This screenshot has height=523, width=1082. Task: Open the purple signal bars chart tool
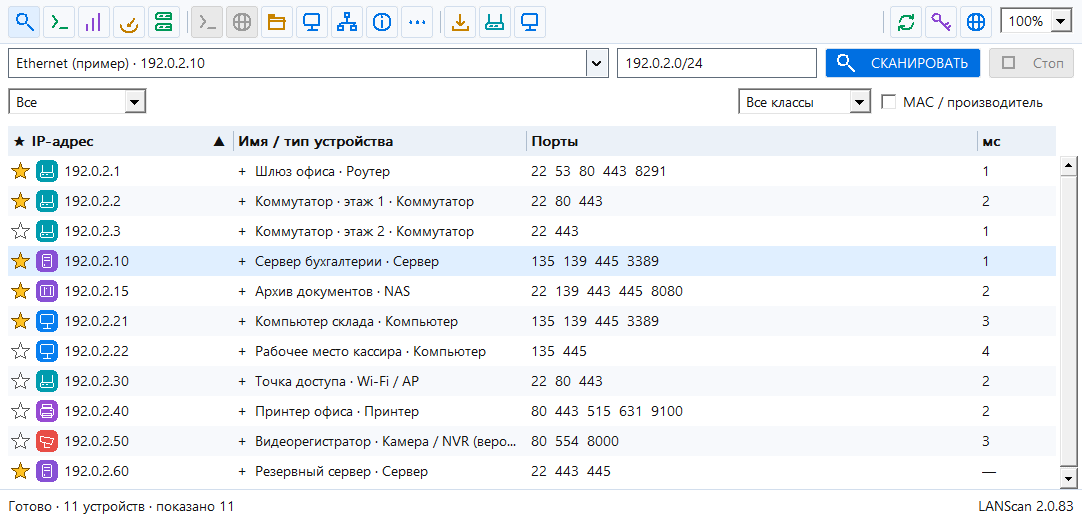[94, 22]
